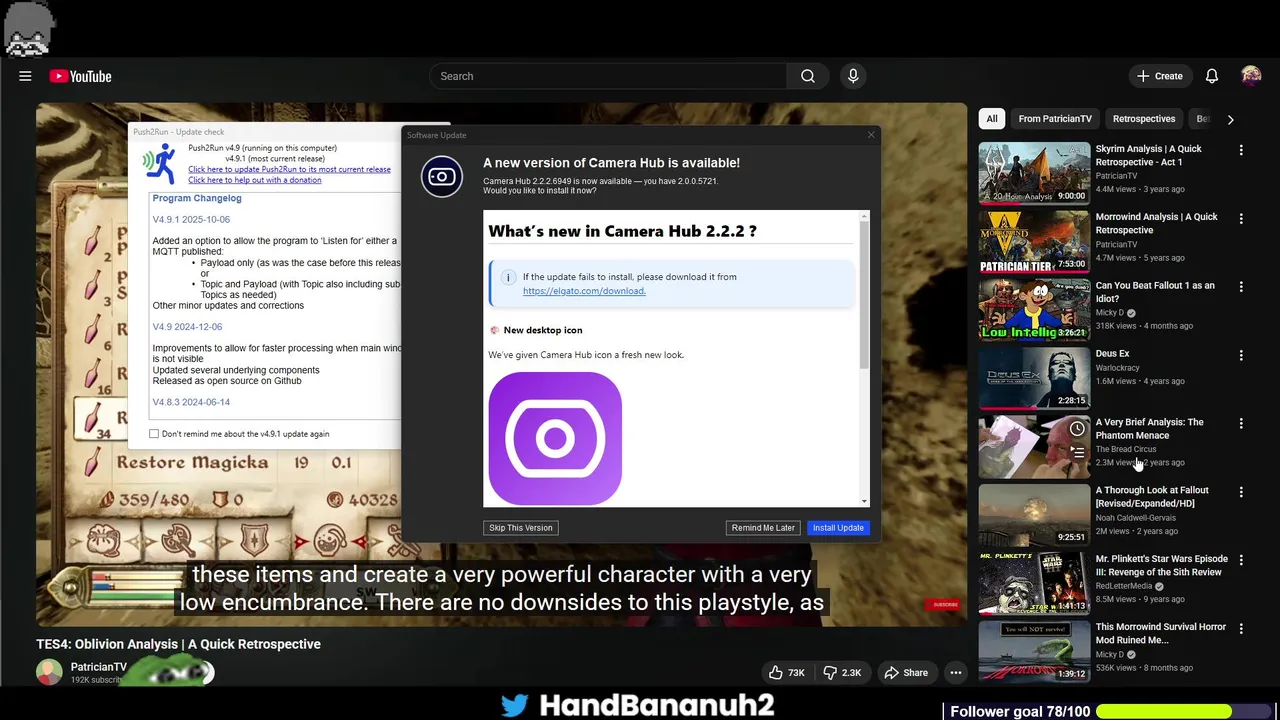
Task: Open the account avatar menu
Action: pyautogui.click(x=1251, y=76)
